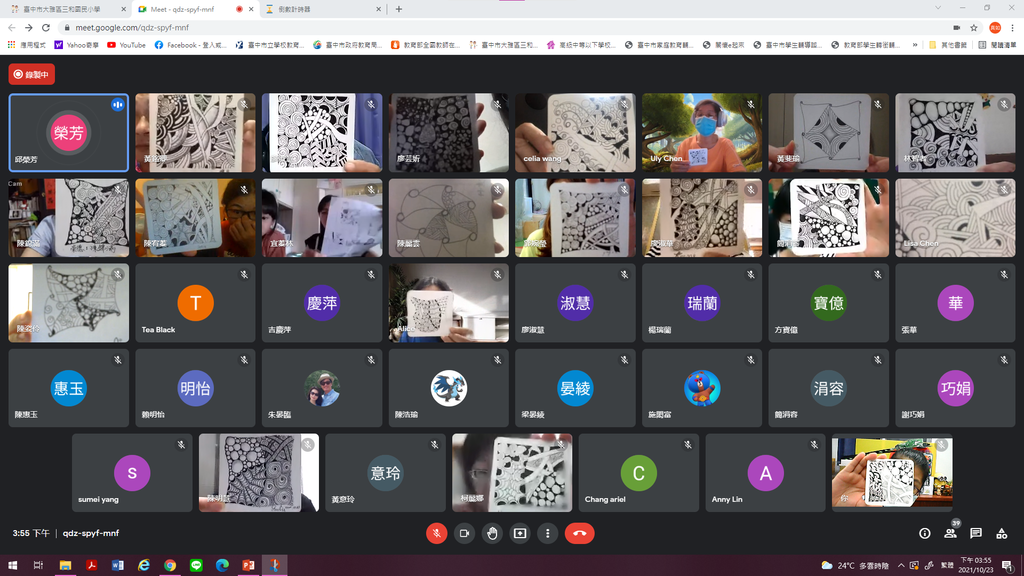The height and width of the screenshot is (576, 1024).
Task: Open PowerPoint from the taskbar
Action: [248, 565]
